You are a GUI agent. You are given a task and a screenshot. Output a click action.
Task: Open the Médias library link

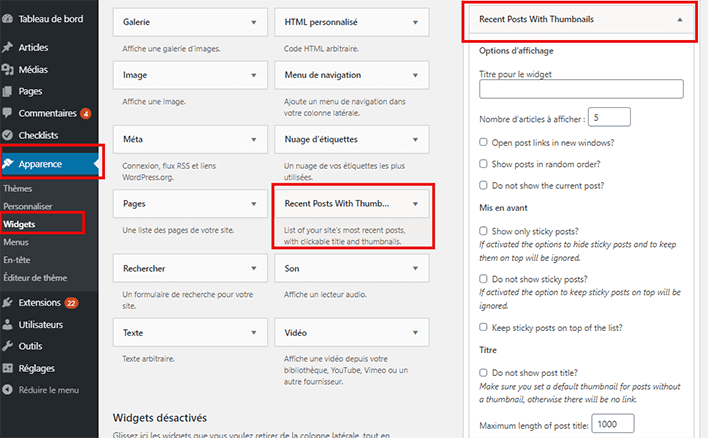click(33, 69)
